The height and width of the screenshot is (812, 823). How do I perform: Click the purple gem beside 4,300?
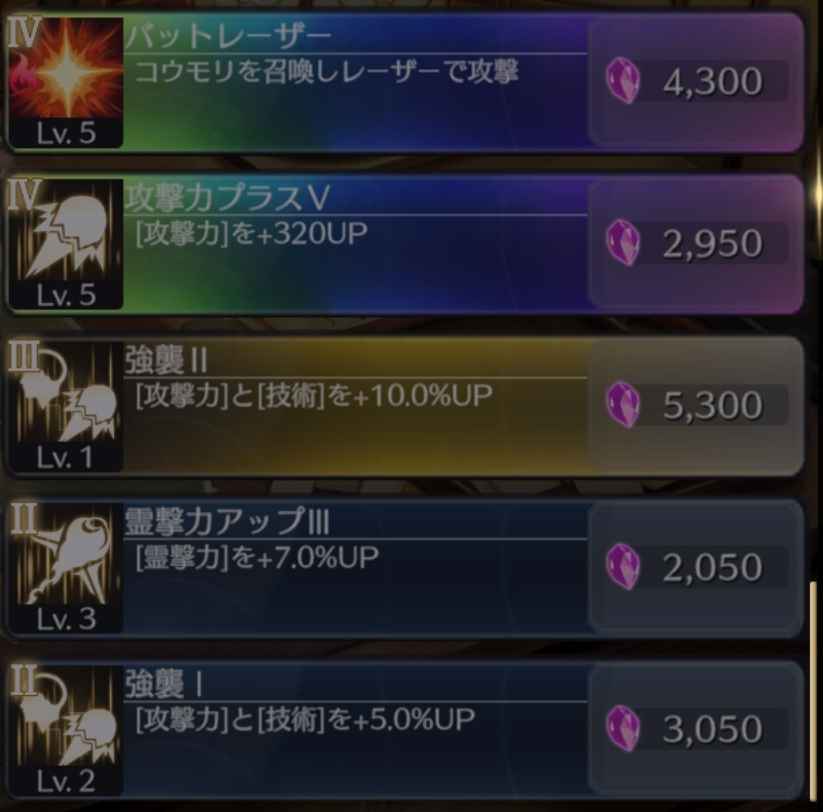(623, 80)
